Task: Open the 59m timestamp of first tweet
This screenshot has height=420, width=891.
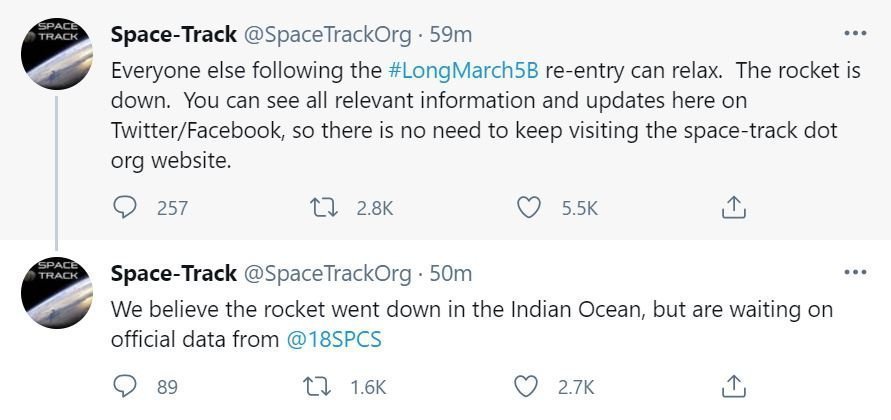Action: point(451,35)
